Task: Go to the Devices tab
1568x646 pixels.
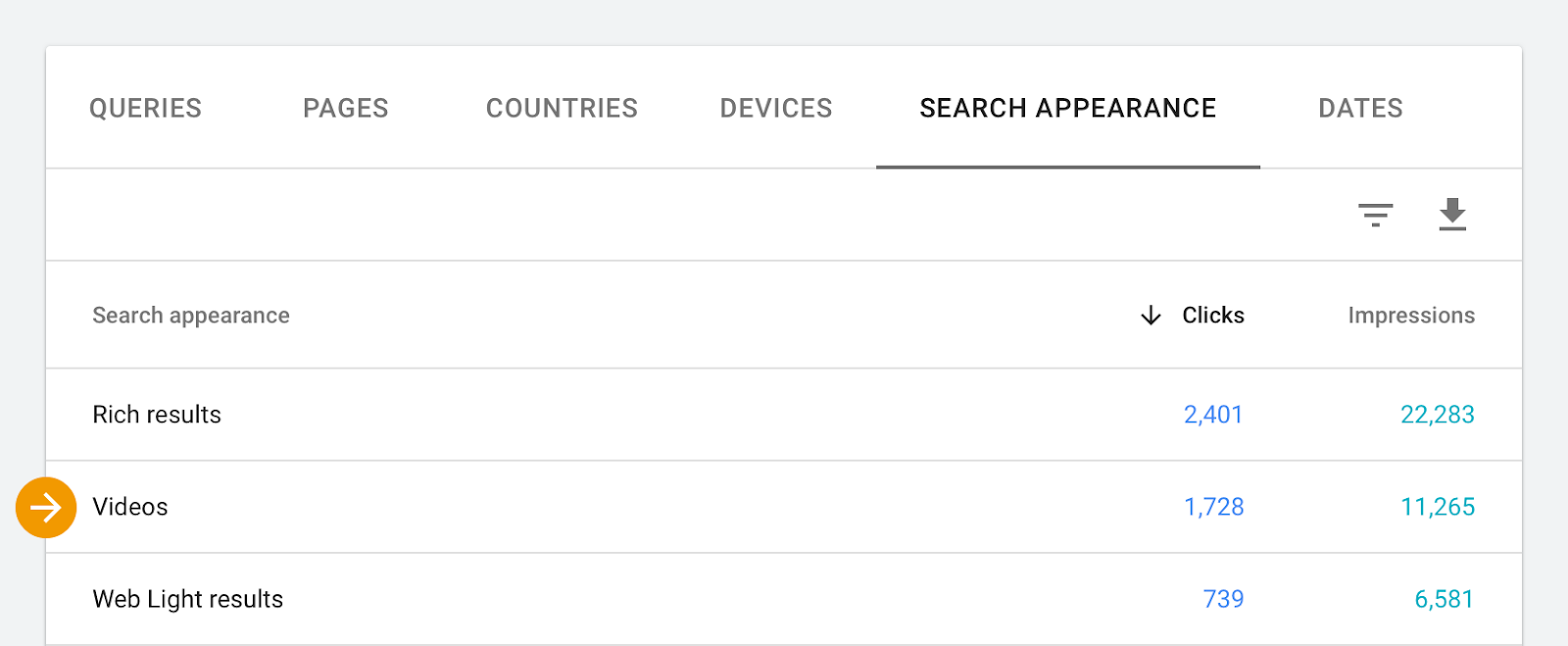Action: [776, 108]
